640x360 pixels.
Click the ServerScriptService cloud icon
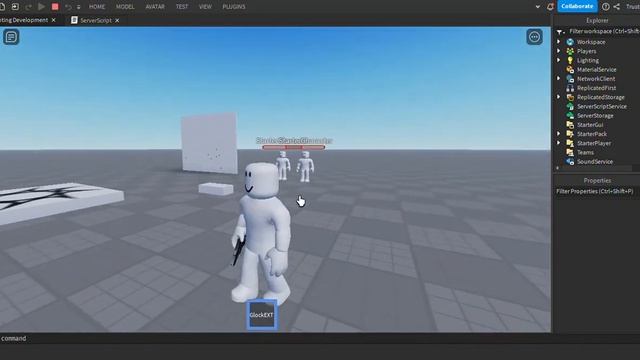[x=570, y=106]
